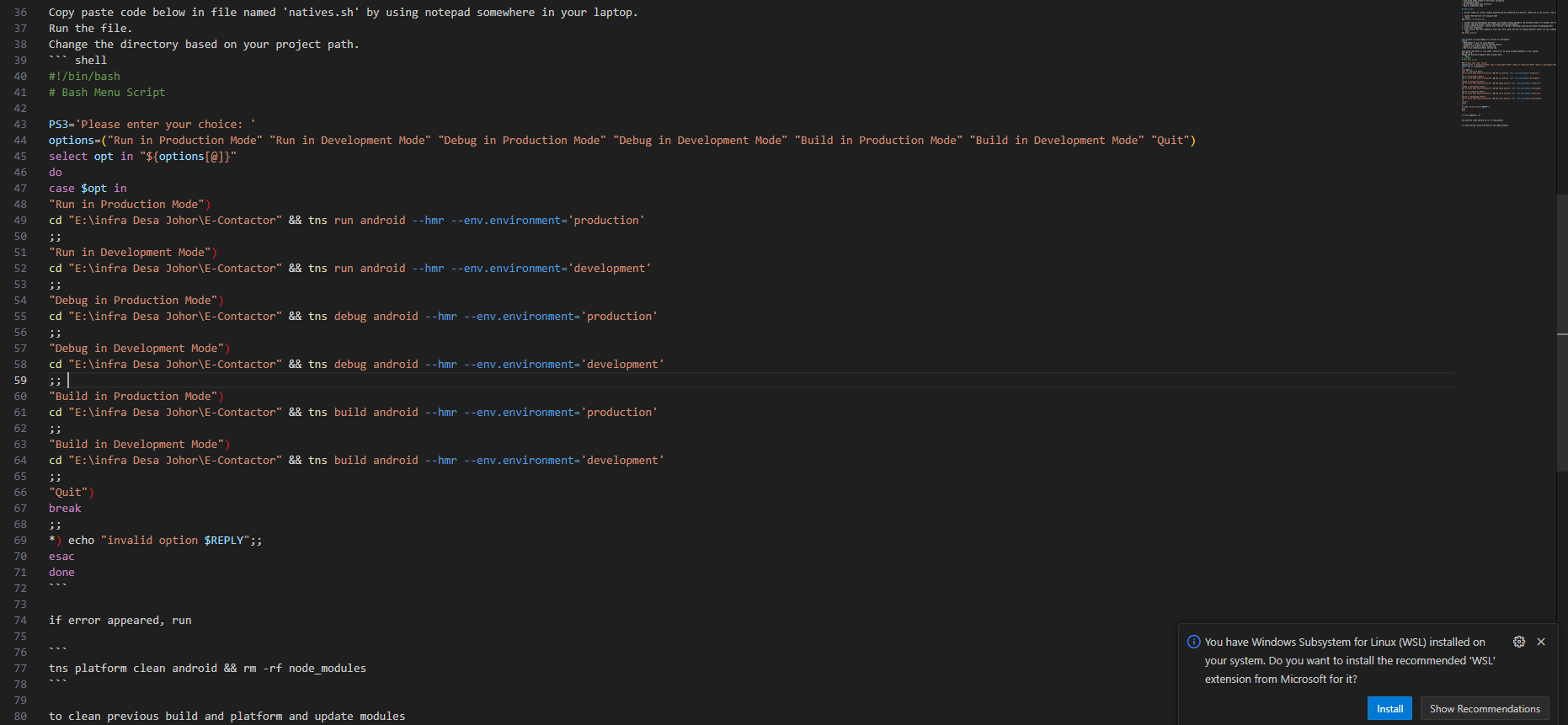Screen dimensions: 1568x725
Task: Install the recommended WSL extension
Action: (x=1389, y=708)
